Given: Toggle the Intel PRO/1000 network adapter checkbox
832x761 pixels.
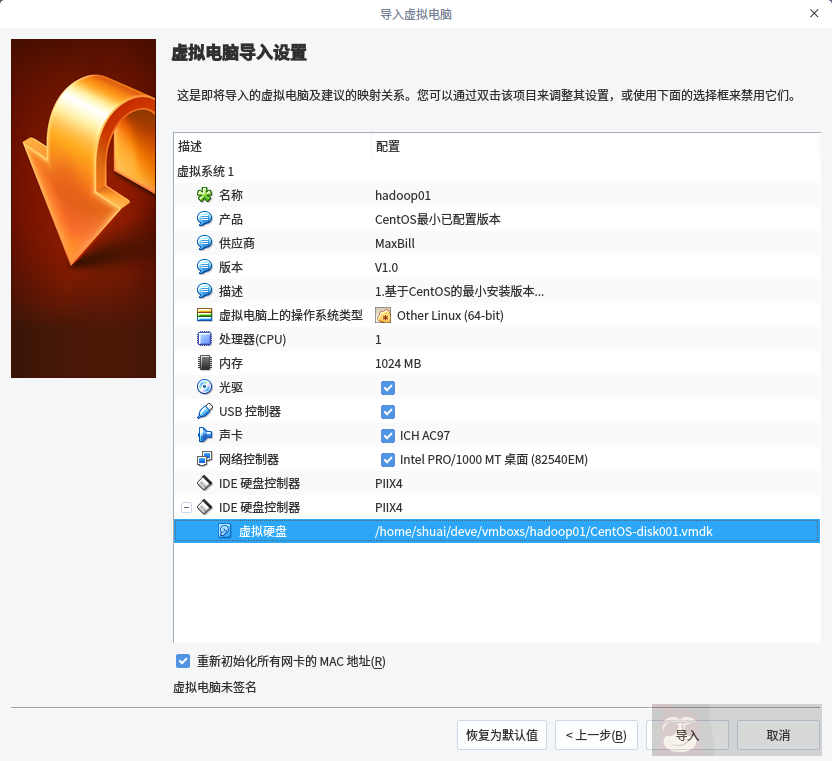Looking at the screenshot, I should [x=387, y=459].
